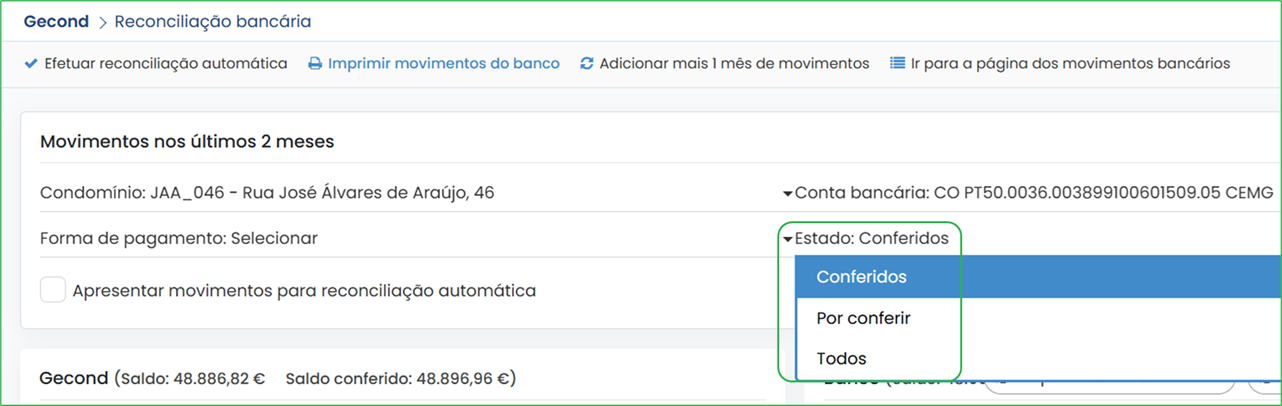Click the breadcrumb separator arrow after Gecond
This screenshot has width=1282, height=406.
click(101, 21)
